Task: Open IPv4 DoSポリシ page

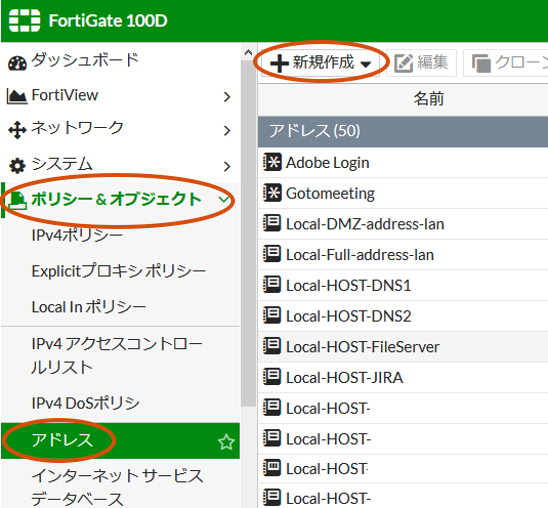Action: click(120, 403)
